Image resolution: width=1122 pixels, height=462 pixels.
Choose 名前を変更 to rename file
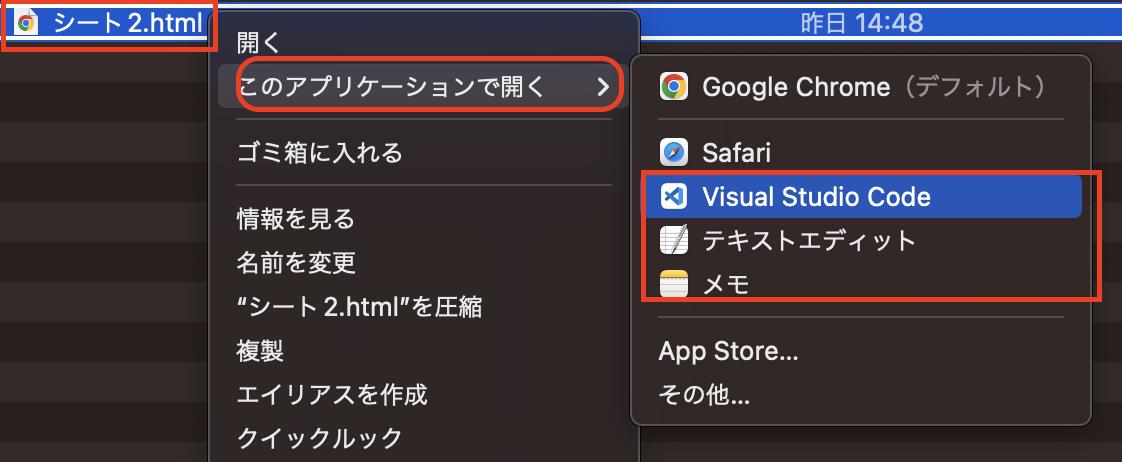(x=296, y=262)
